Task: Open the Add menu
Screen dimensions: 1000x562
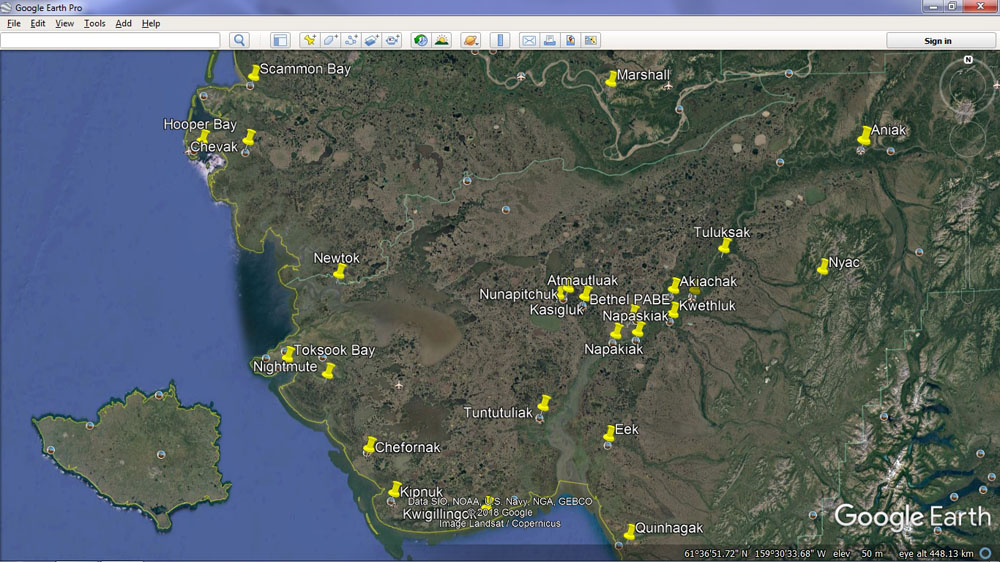Action: [123, 24]
